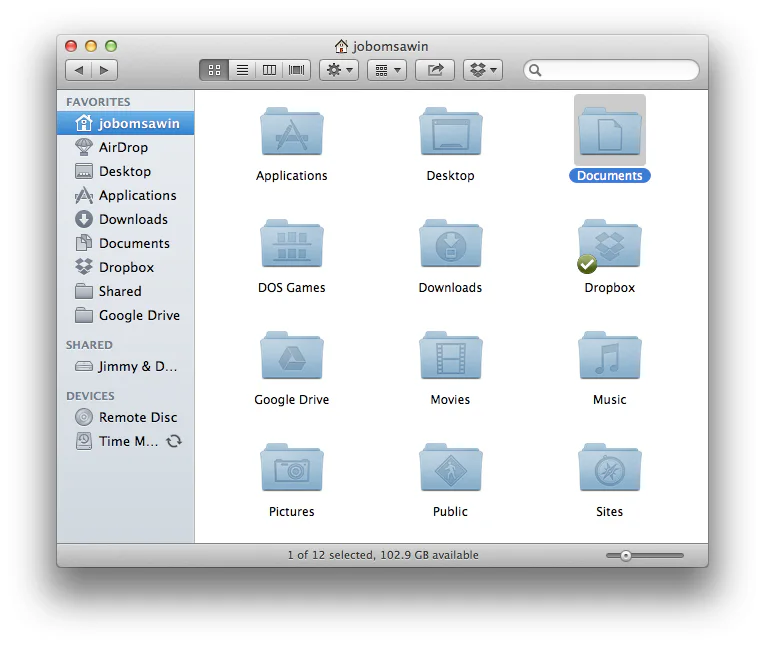The height and width of the screenshot is (646, 765).
Task: Go back with the left arrow button
Action: [79, 70]
